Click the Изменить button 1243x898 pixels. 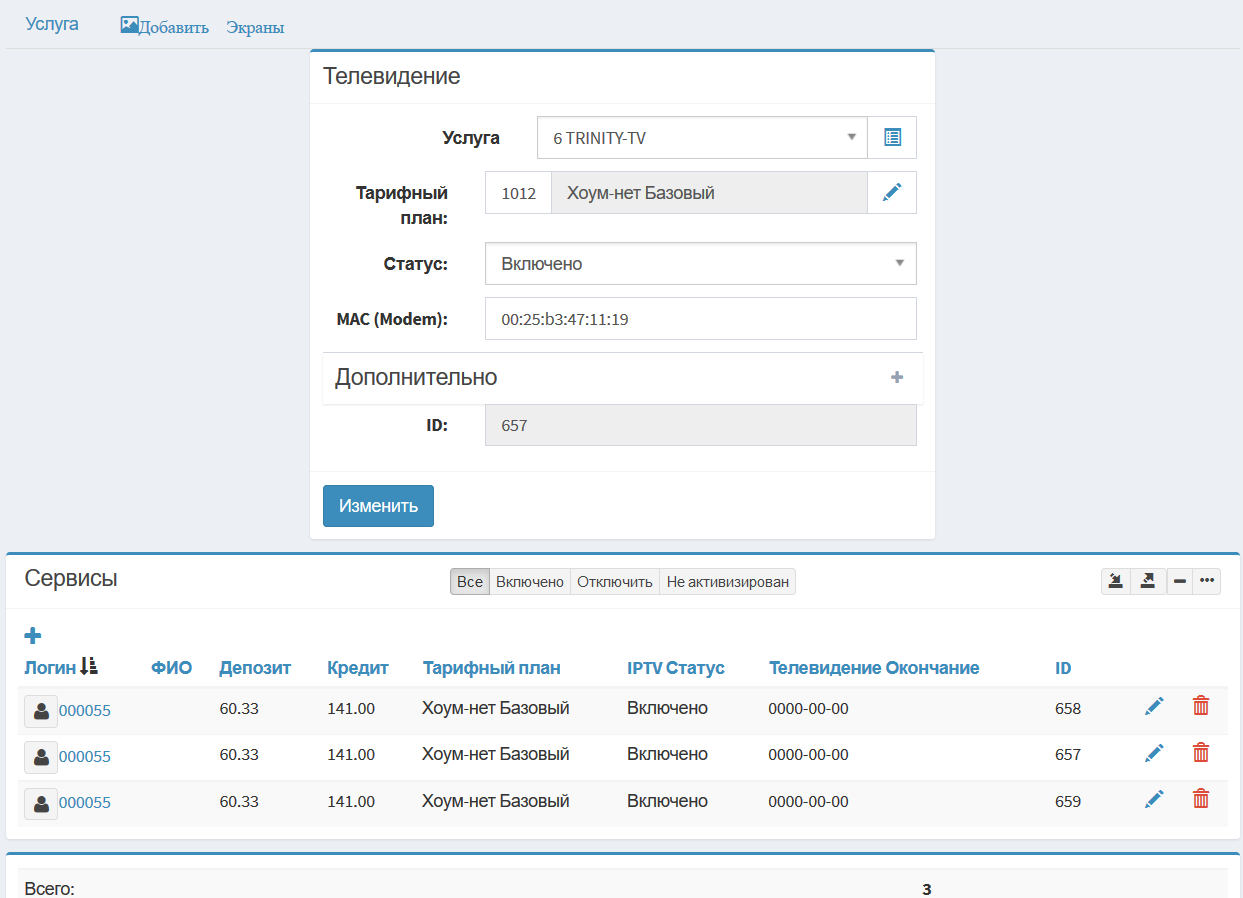coord(378,506)
